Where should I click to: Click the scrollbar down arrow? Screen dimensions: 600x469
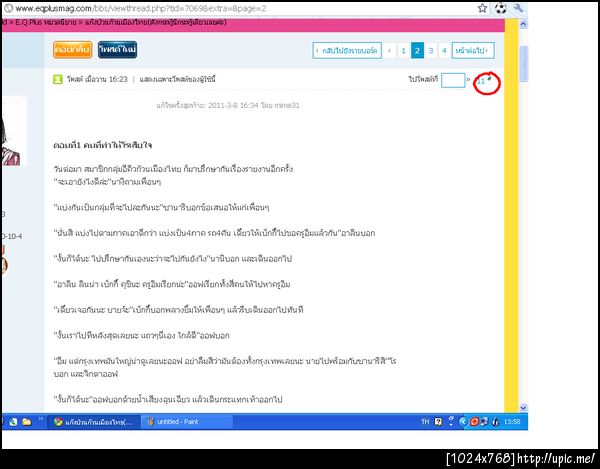point(523,407)
